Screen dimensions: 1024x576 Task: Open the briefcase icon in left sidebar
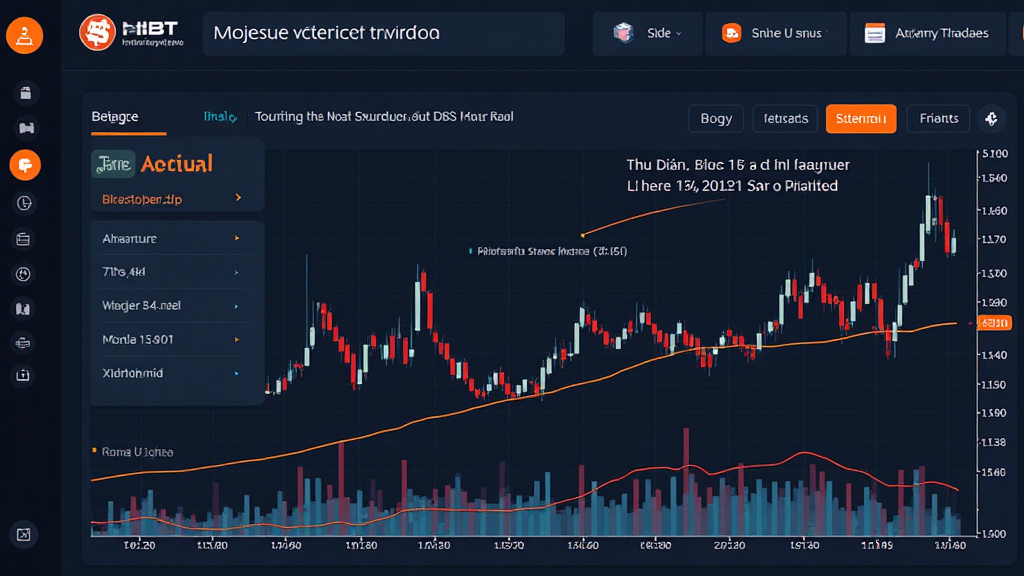coord(24,94)
